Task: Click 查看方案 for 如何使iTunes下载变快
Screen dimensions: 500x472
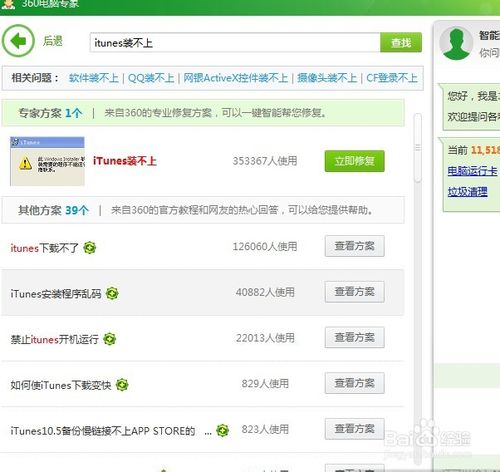Action: pos(355,383)
